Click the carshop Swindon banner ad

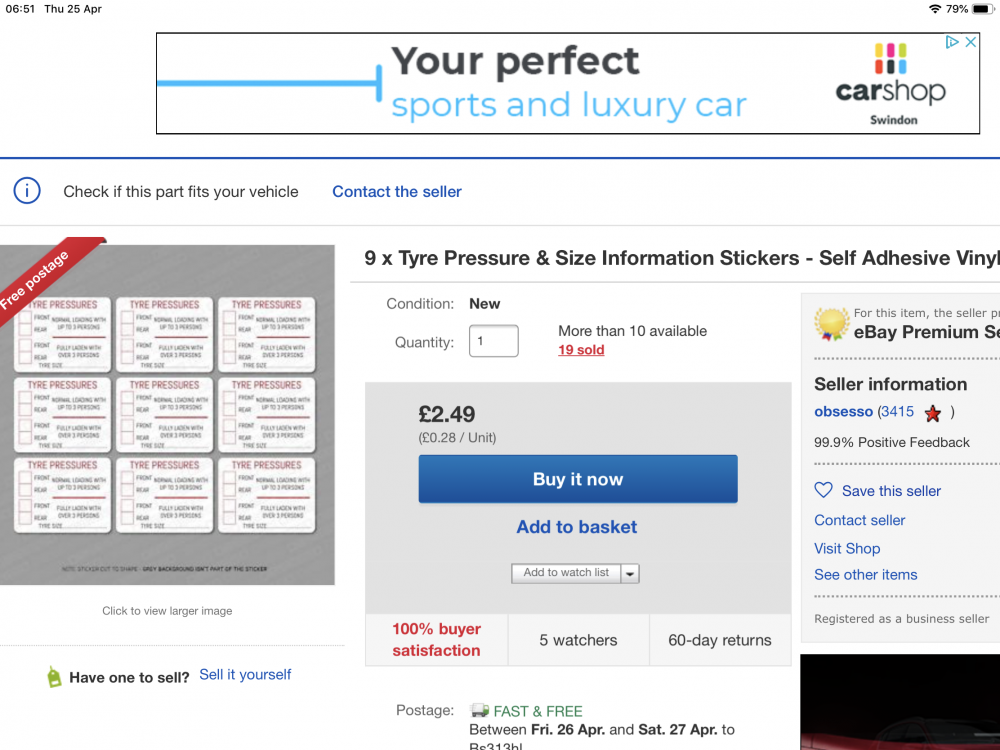[568, 84]
